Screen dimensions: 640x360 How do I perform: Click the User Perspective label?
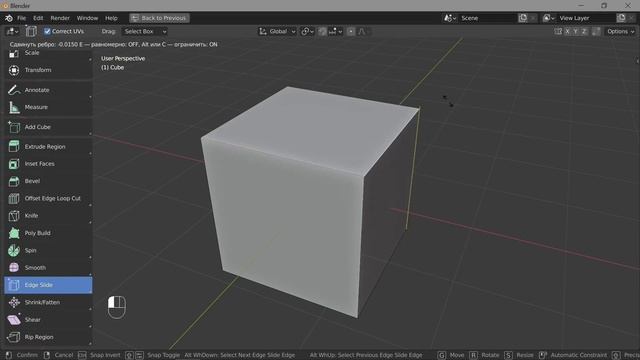click(123, 58)
